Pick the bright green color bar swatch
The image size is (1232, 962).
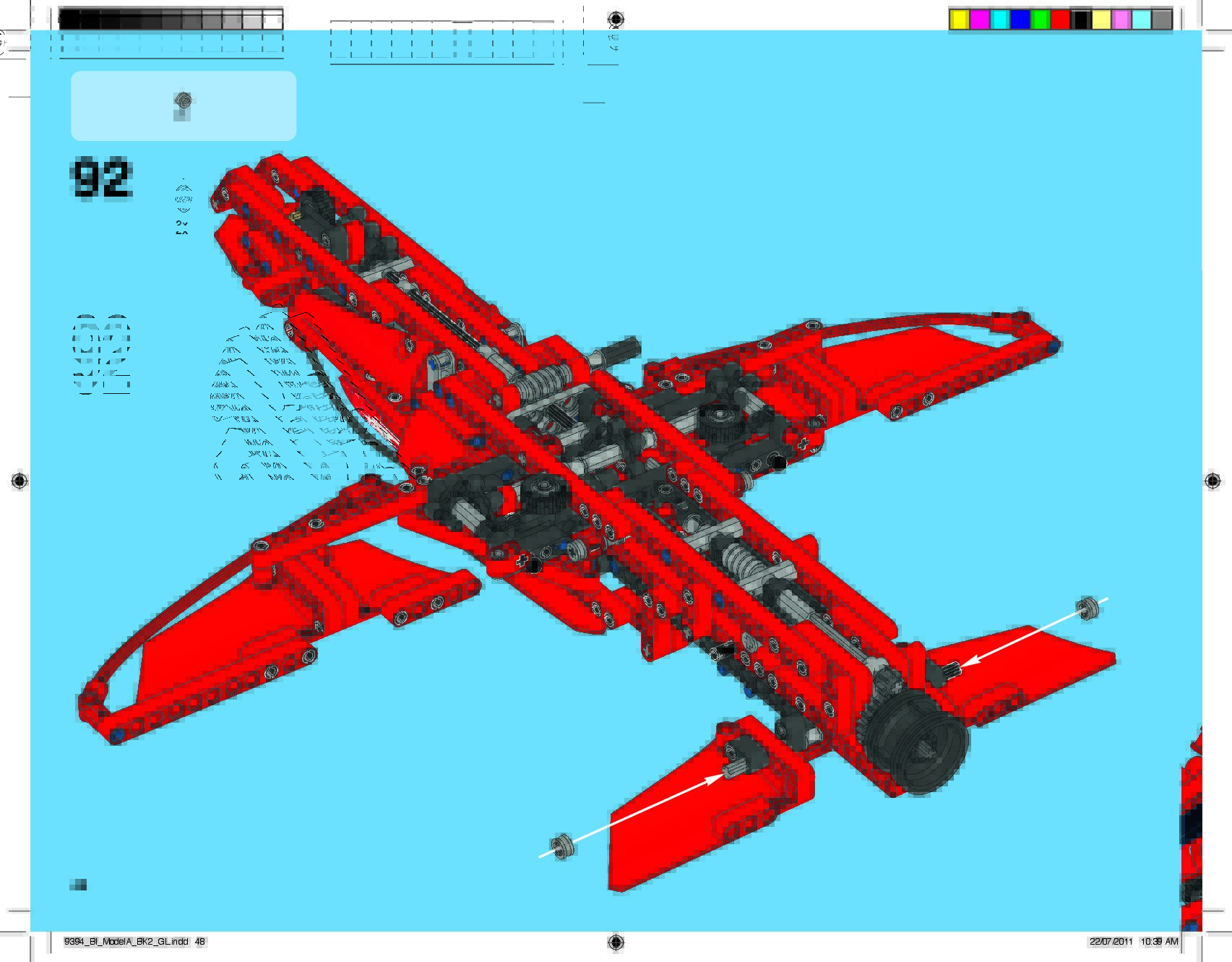click(1040, 20)
